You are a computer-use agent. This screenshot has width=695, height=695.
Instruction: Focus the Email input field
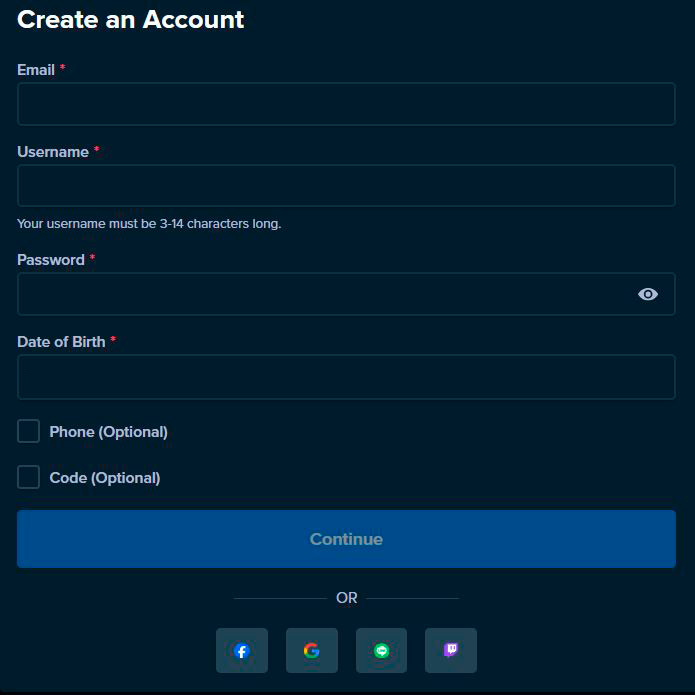(x=346, y=104)
